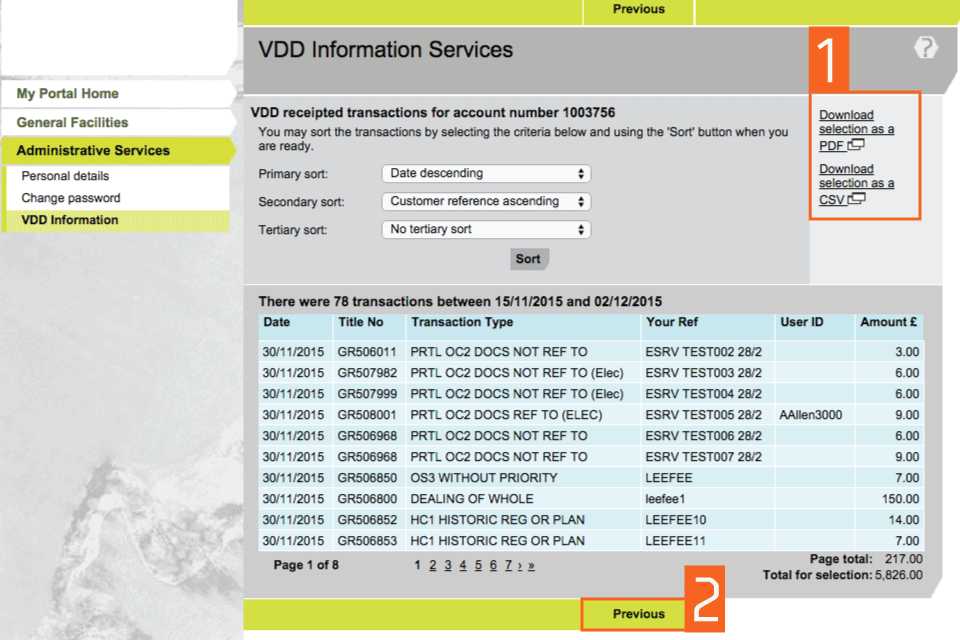The image size is (960, 640).
Task: Go to Personal details page
Action: tap(65, 176)
